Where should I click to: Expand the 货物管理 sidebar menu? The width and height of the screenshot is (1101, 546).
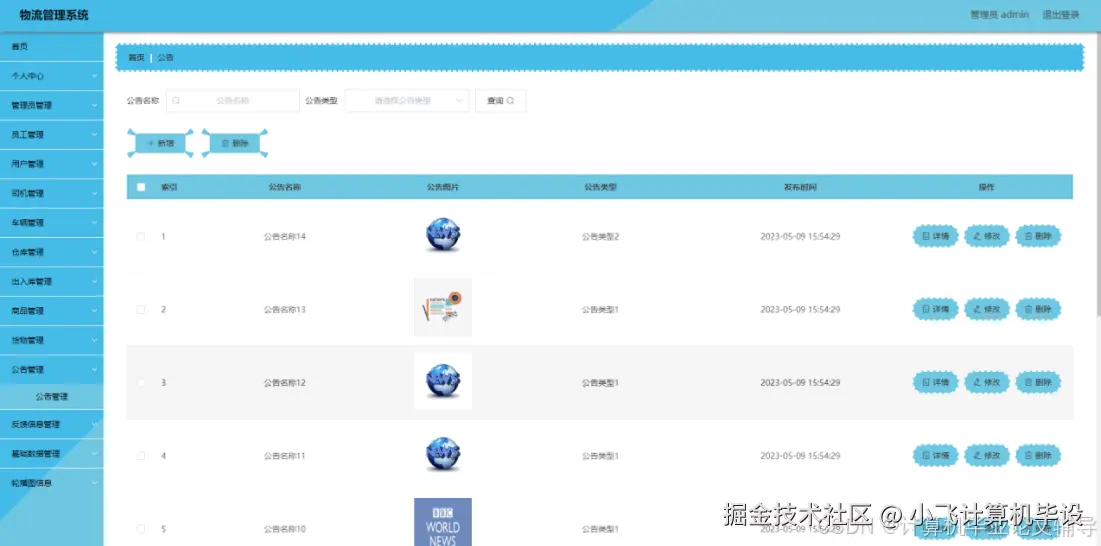point(52,340)
